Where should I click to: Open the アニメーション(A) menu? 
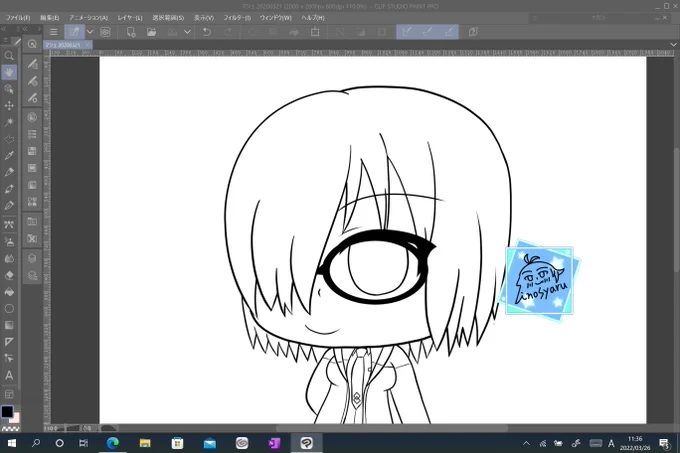pos(88,18)
